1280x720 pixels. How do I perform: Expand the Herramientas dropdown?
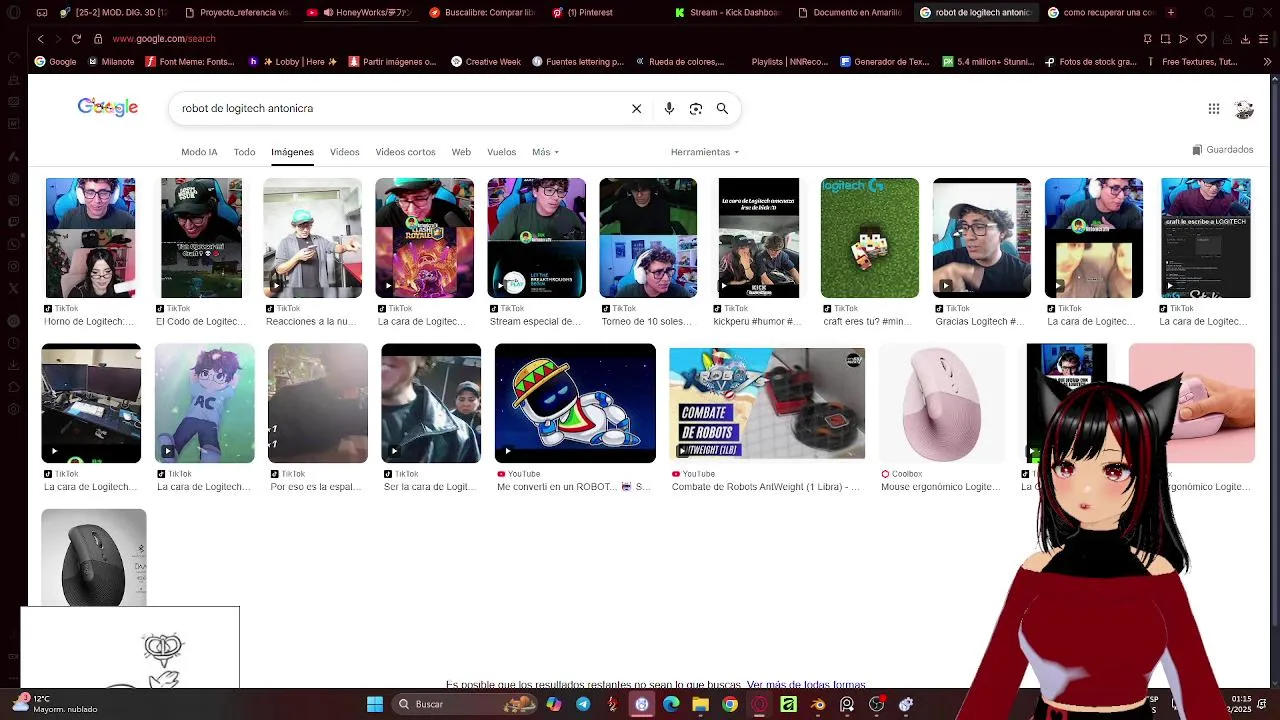coord(705,152)
